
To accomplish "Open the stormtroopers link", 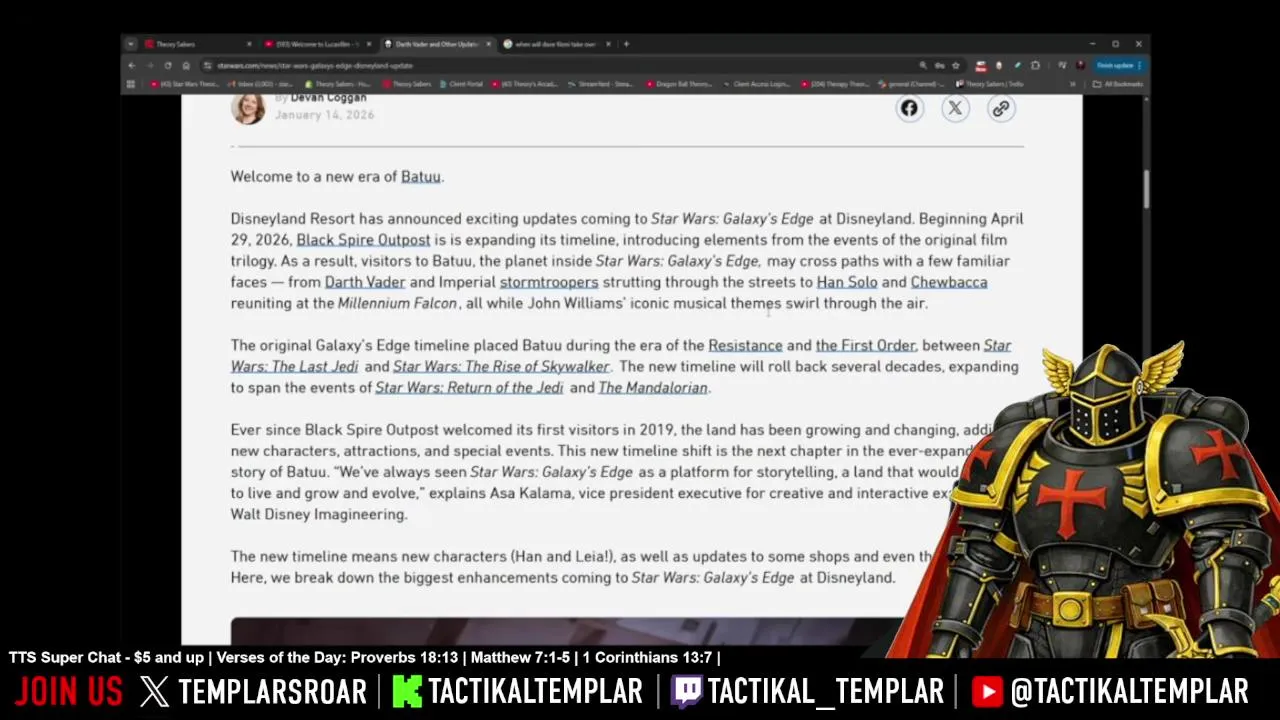I will tap(549, 282).
